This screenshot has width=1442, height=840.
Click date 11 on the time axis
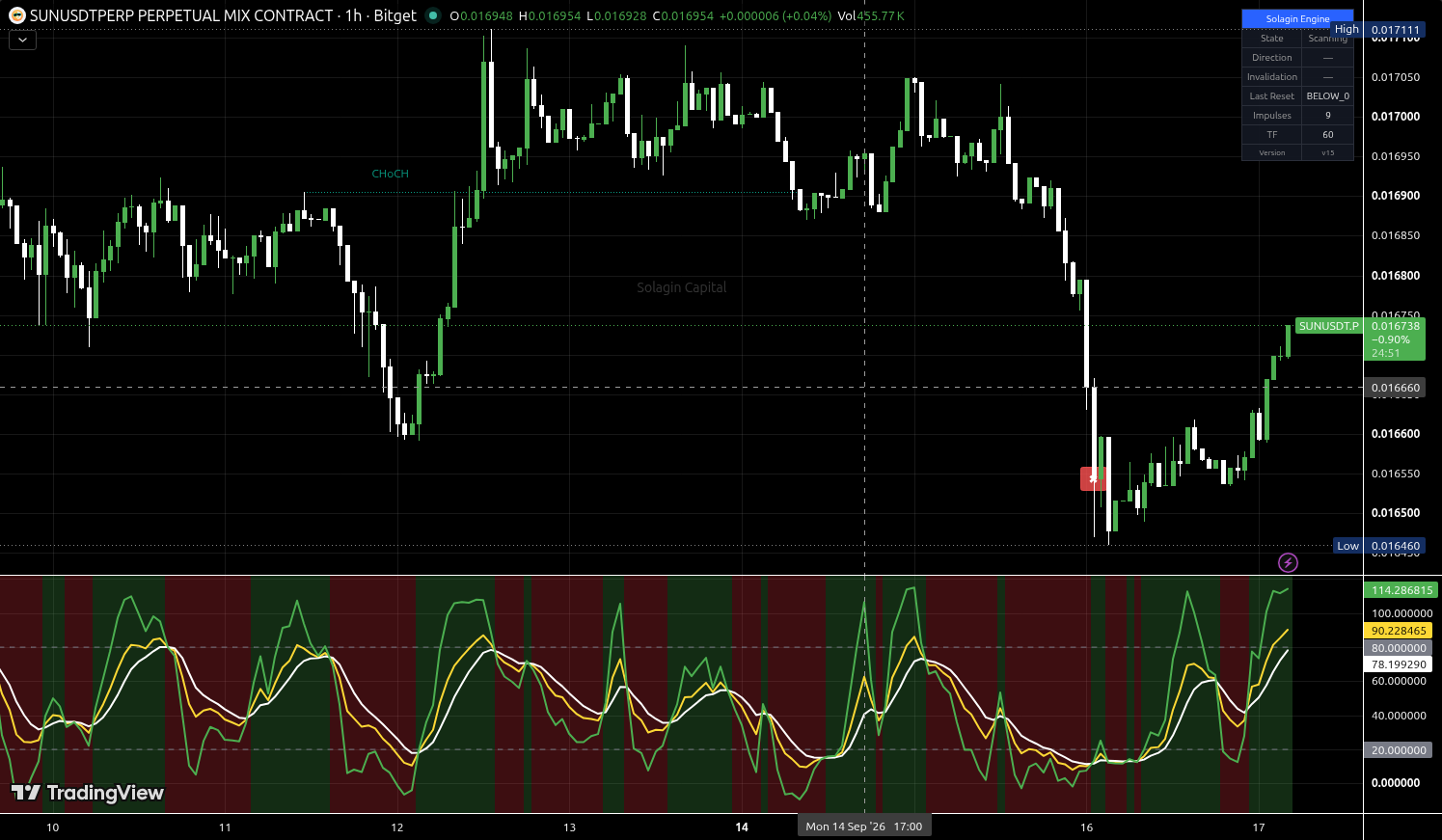pyautogui.click(x=225, y=827)
